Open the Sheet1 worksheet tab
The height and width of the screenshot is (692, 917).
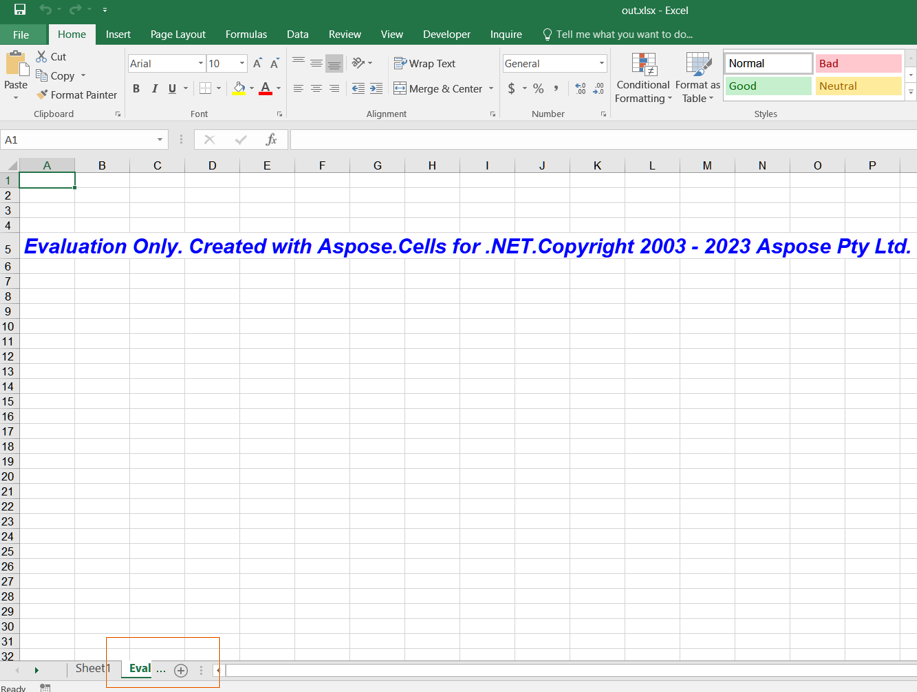(x=92, y=669)
